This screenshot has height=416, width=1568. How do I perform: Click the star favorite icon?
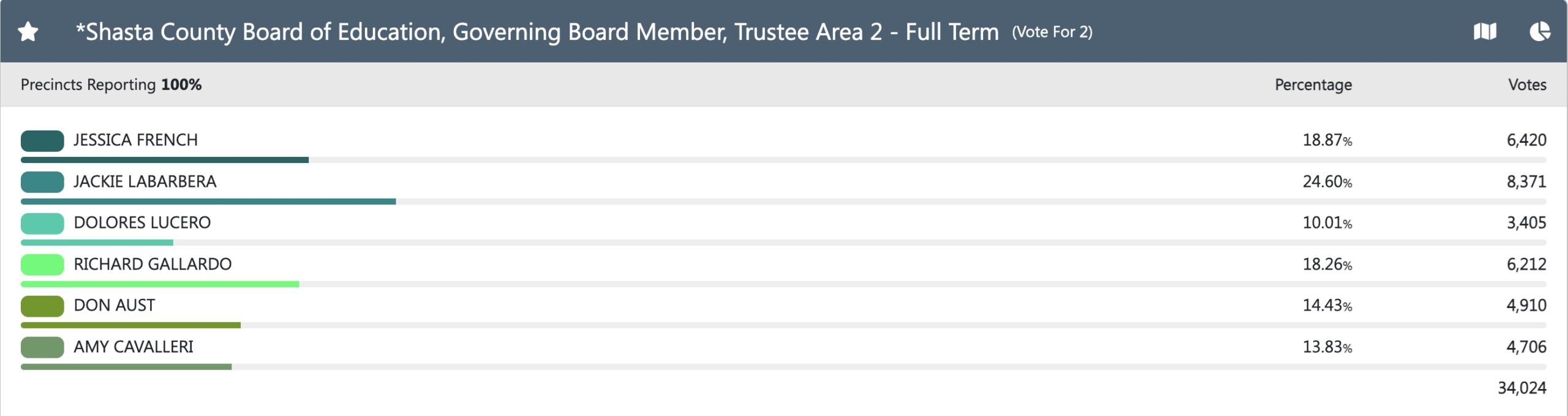tap(28, 31)
